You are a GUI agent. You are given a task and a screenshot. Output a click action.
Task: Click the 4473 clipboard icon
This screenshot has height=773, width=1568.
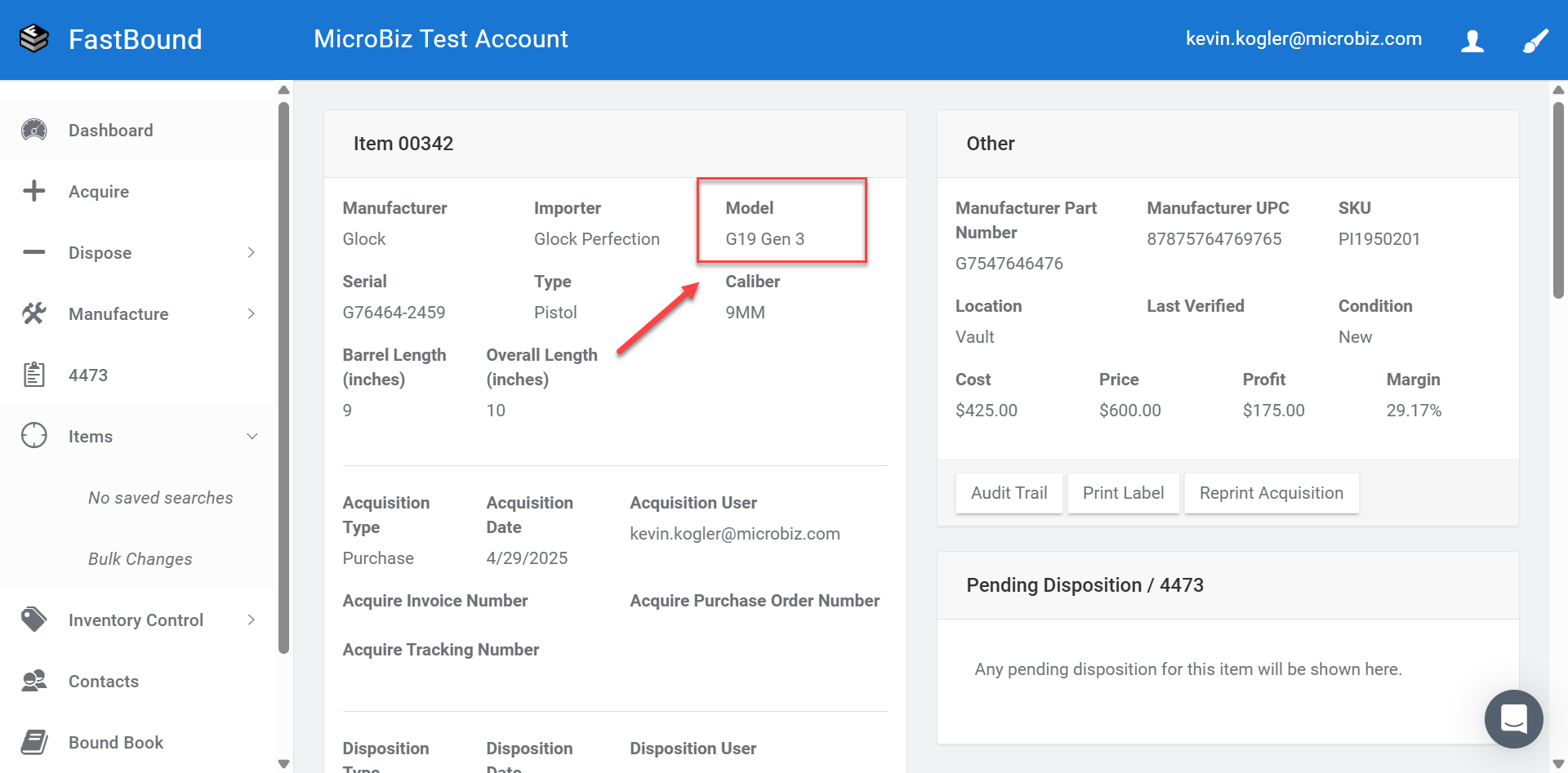tap(34, 375)
